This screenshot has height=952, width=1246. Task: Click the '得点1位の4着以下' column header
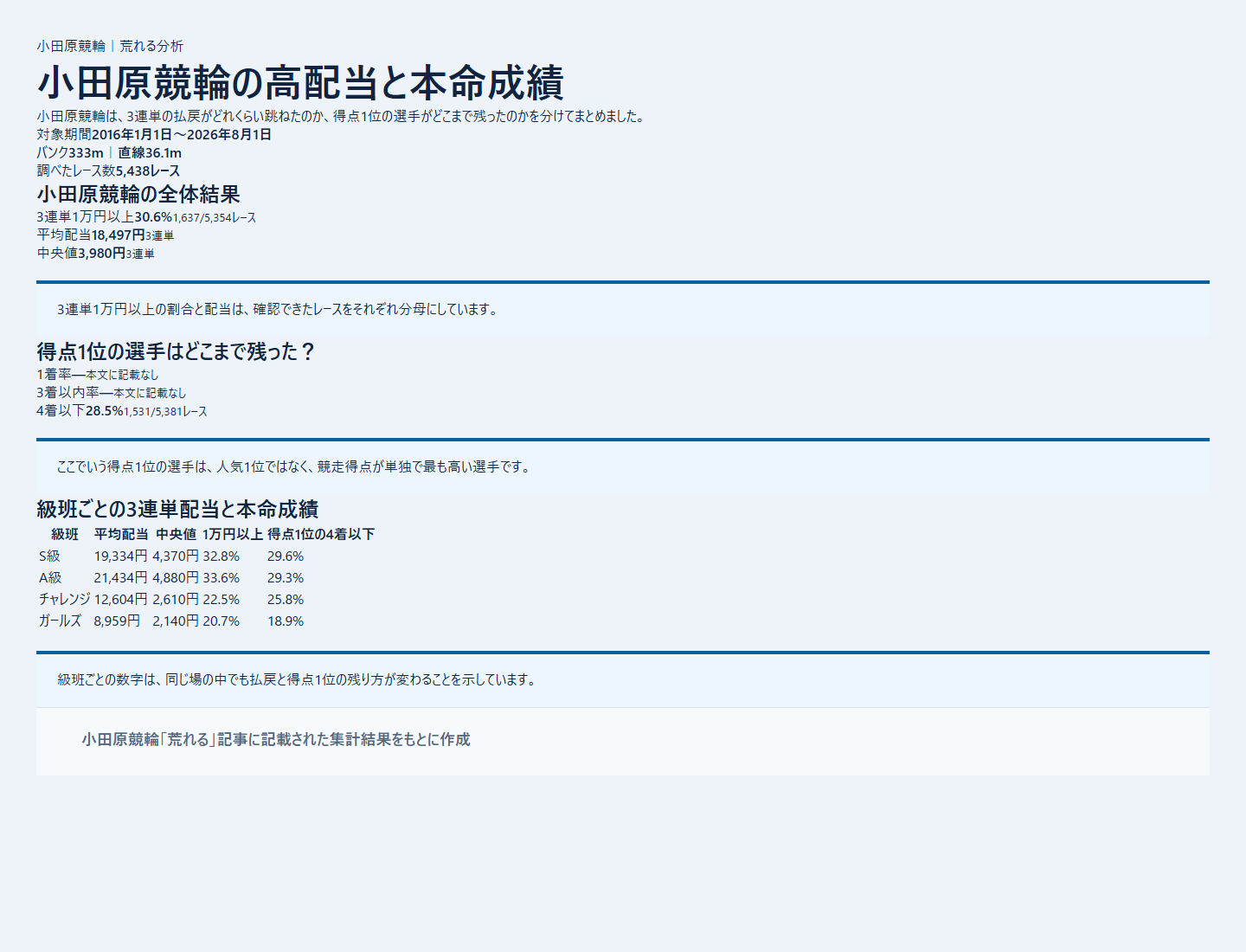(x=321, y=534)
